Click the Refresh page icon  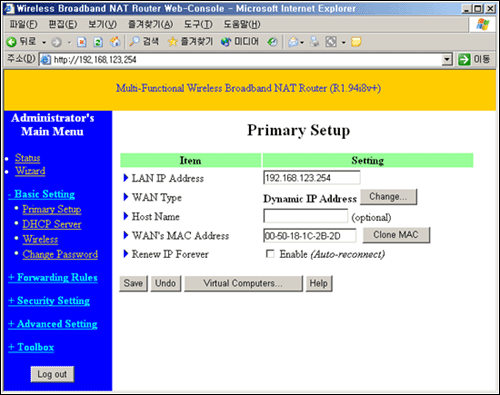pyautogui.click(x=98, y=42)
